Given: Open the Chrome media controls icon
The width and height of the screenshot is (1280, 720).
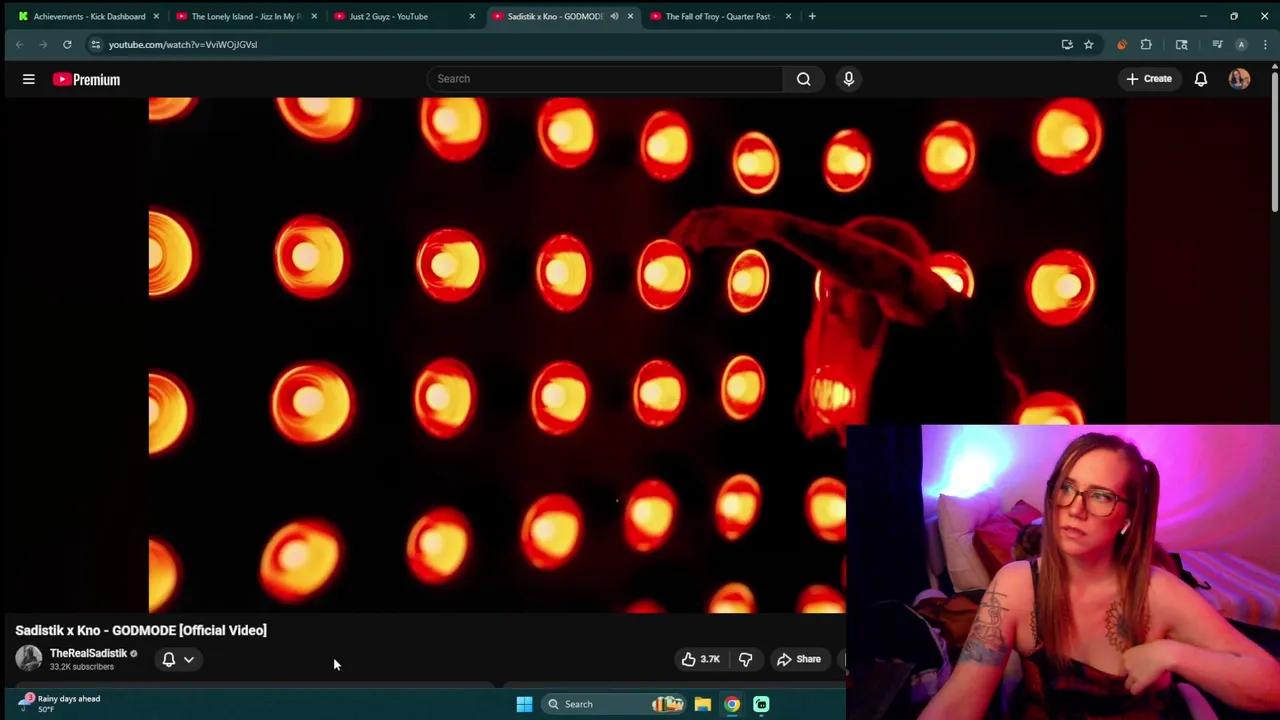Looking at the screenshot, I should (x=1217, y=44).
